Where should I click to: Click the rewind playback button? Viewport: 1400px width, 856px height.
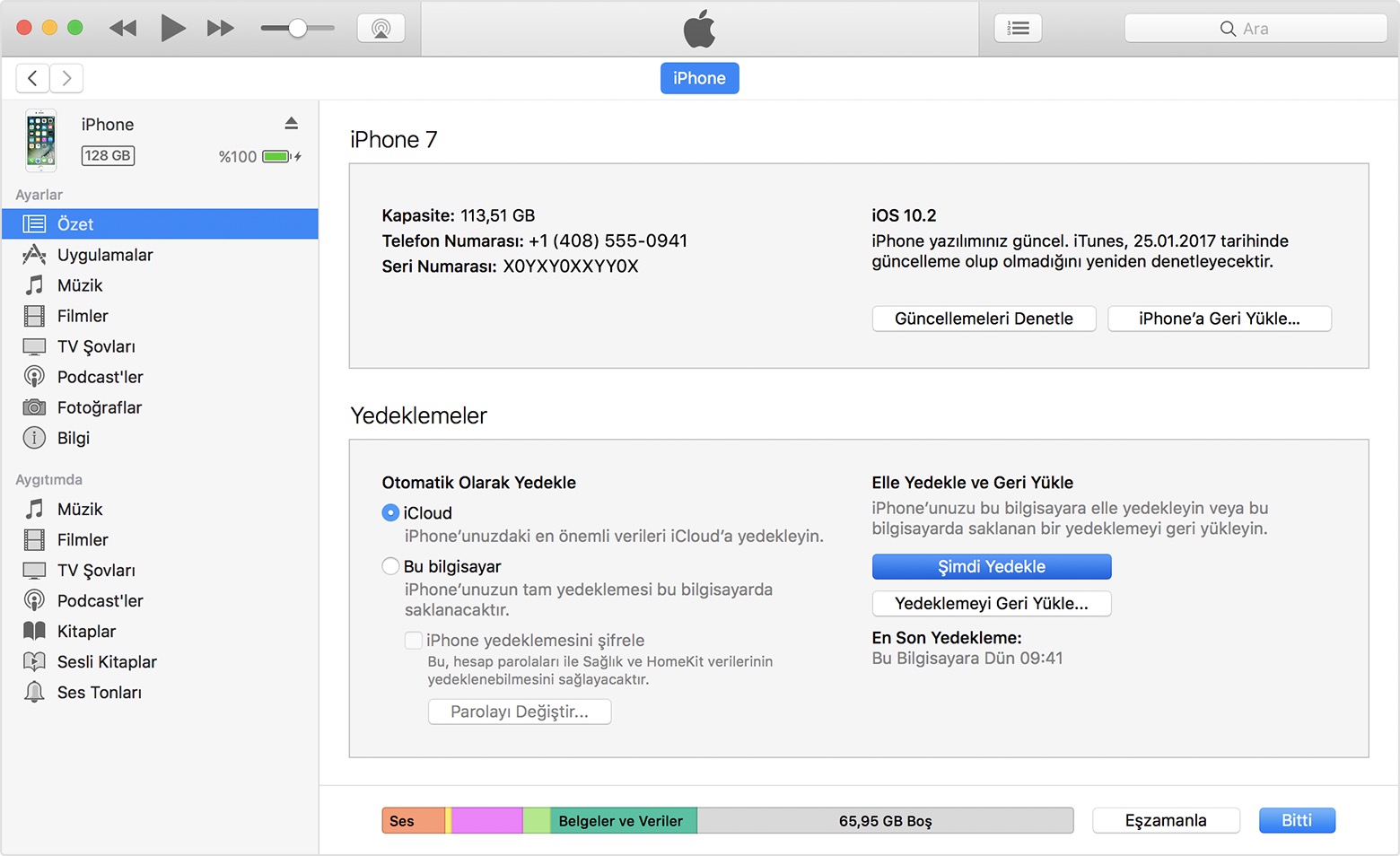(123, 29)
